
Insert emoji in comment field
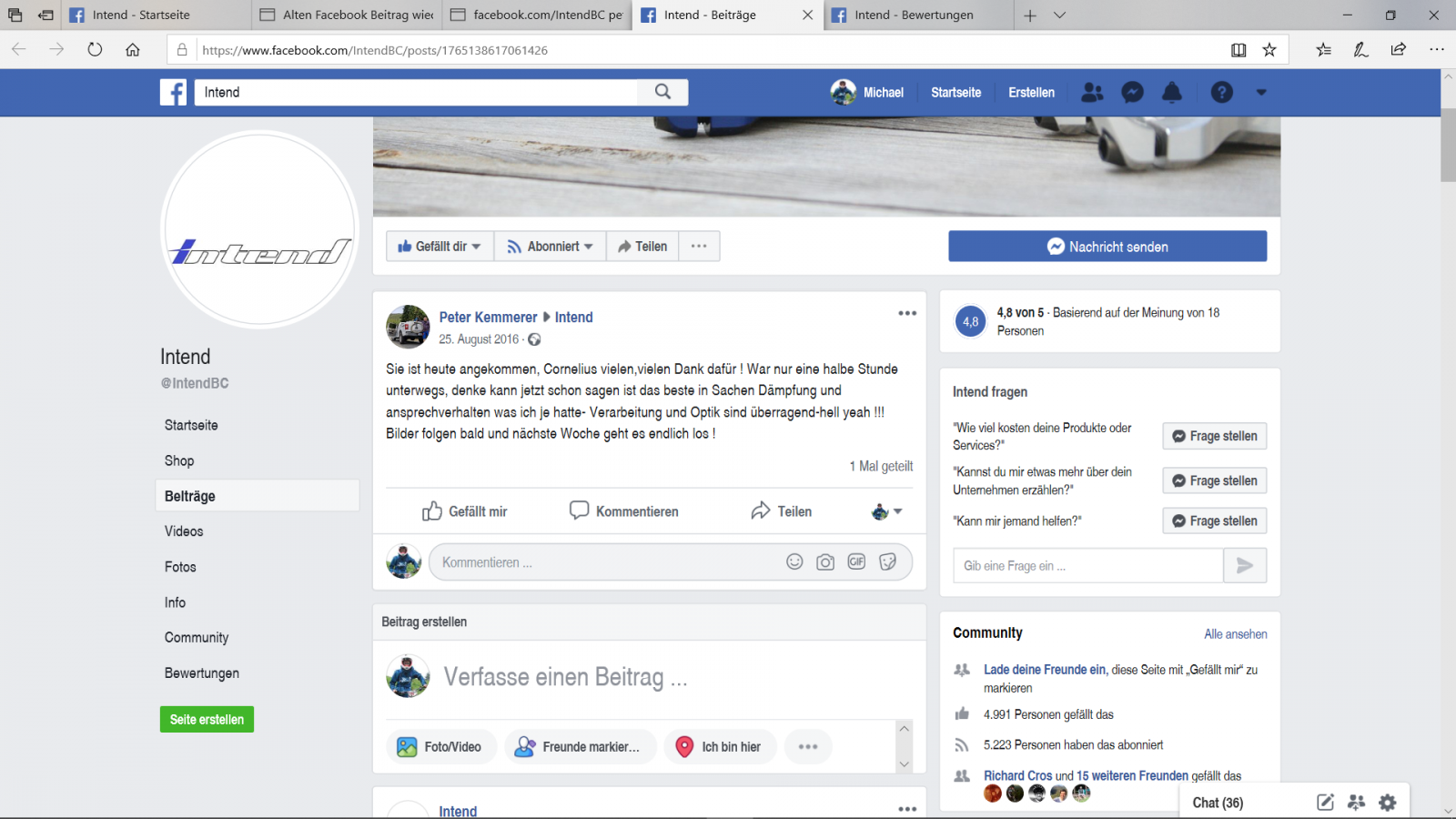click(x=794, y=562)
